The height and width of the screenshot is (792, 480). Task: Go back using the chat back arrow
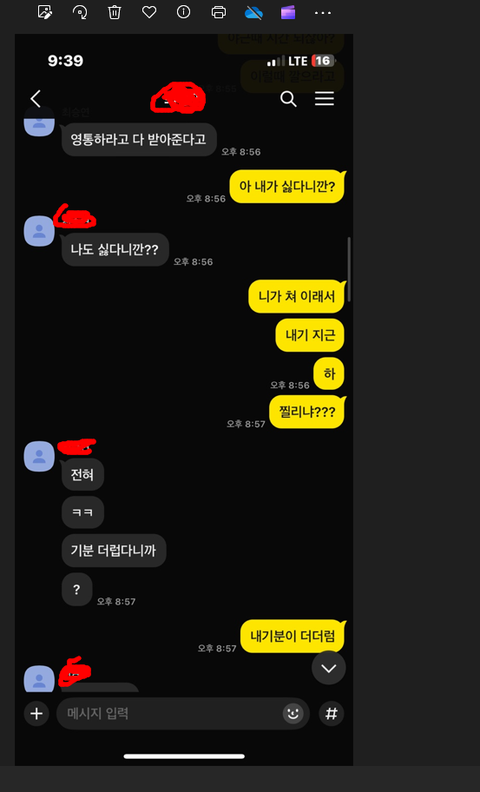click(x=35, y=99)
